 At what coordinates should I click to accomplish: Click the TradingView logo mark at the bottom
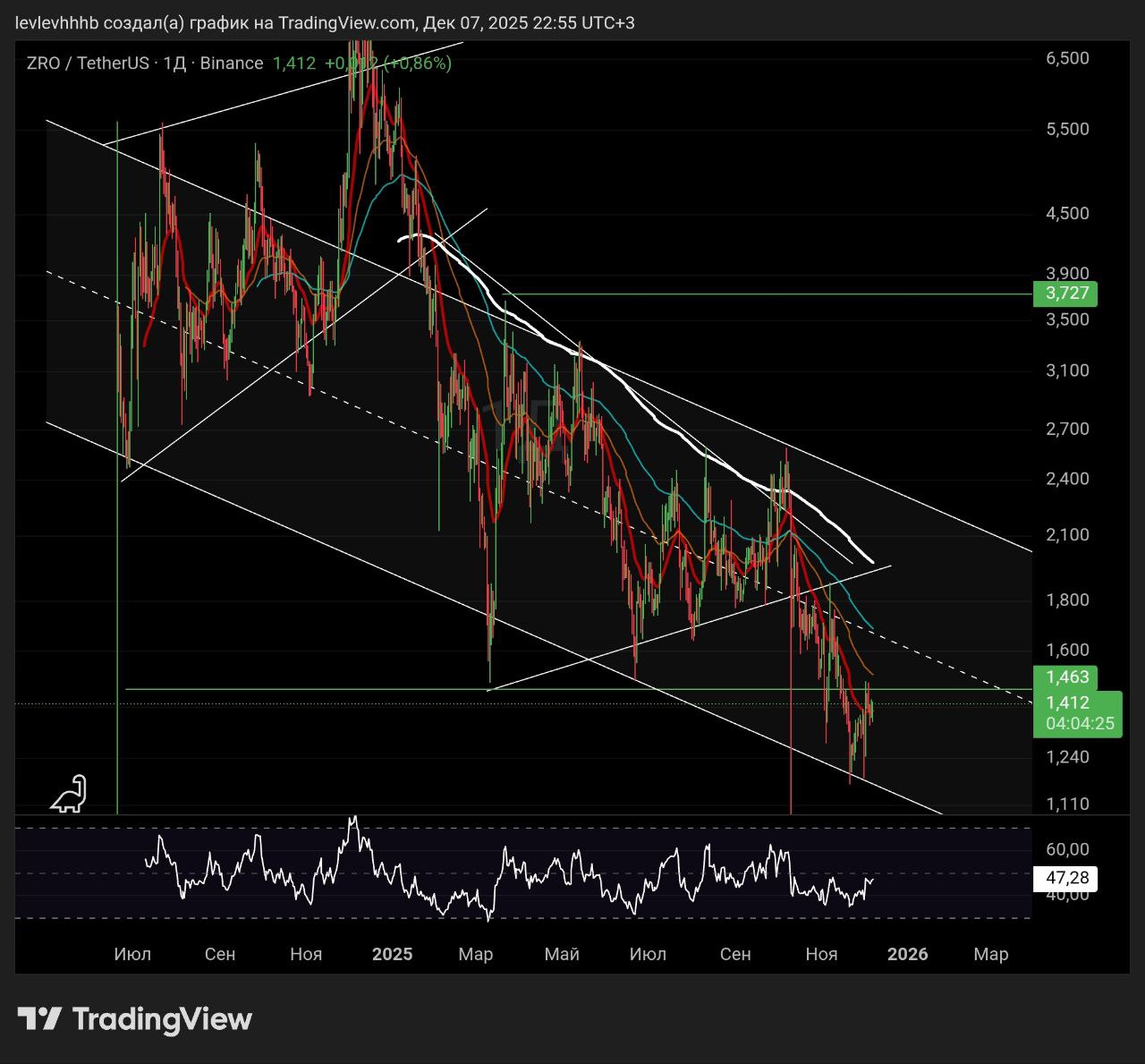coord(39,1018)
